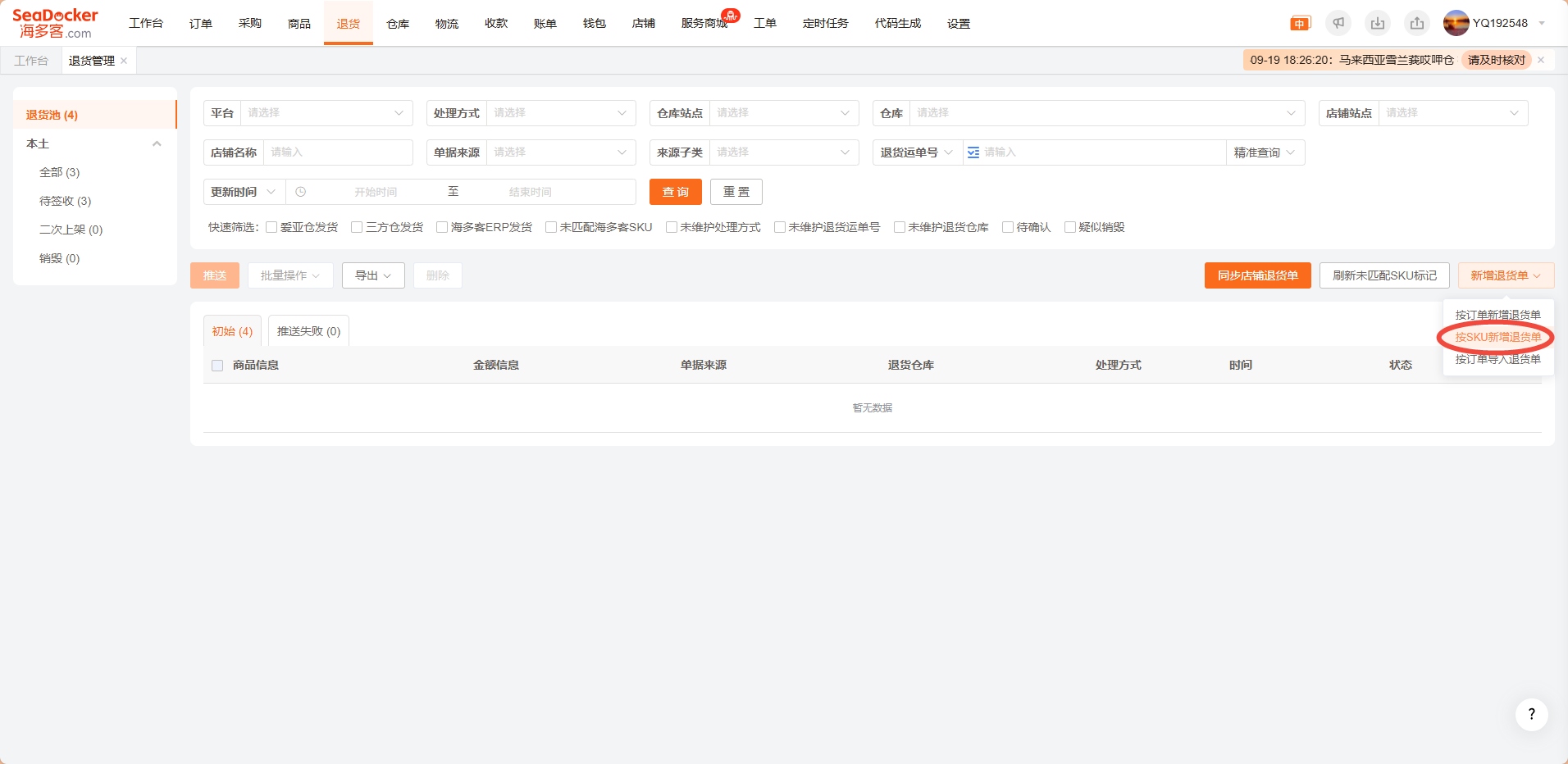1568x764 pixels.
Task: Tick the 疑似销毁 checkbox
Action: [x=1070, y=227]
